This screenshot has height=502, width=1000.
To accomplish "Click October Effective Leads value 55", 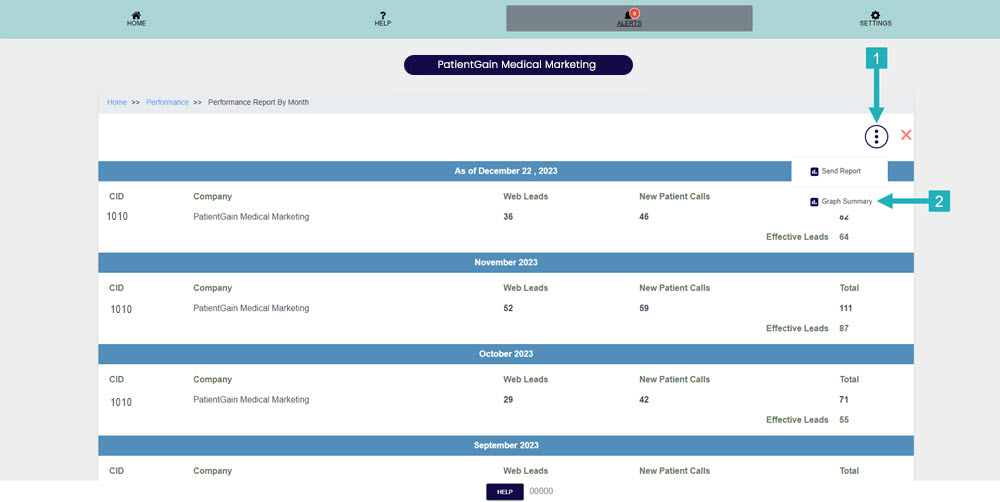I will (x=844, y=420).
